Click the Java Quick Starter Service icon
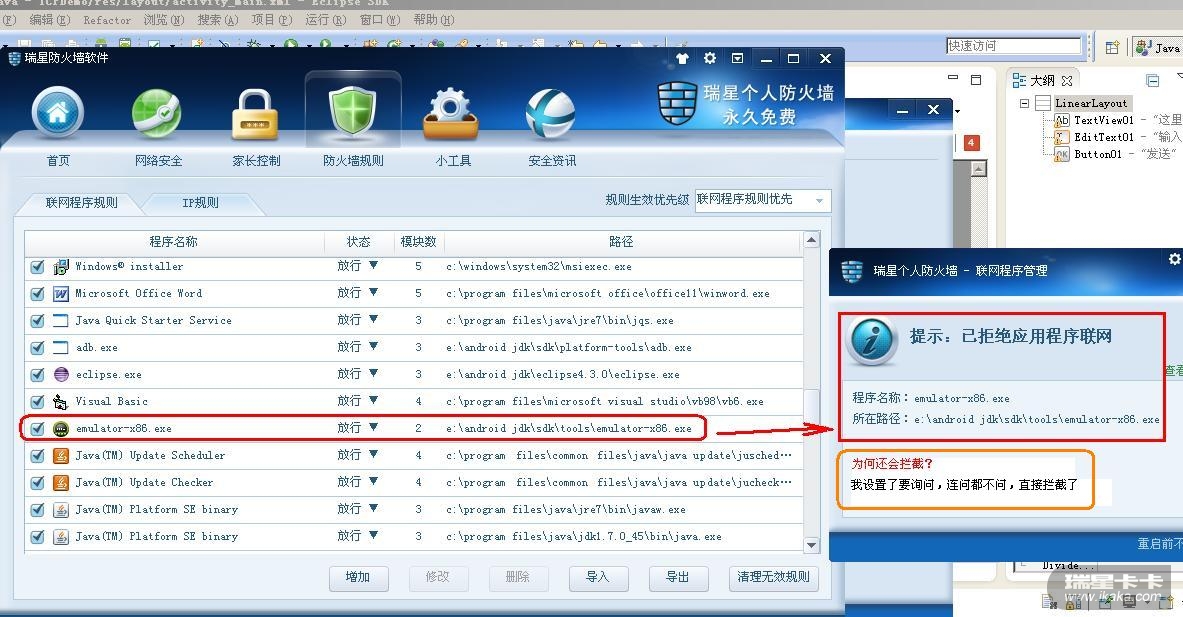This screenshot has height=617, width=1183. tap(61, 321)
